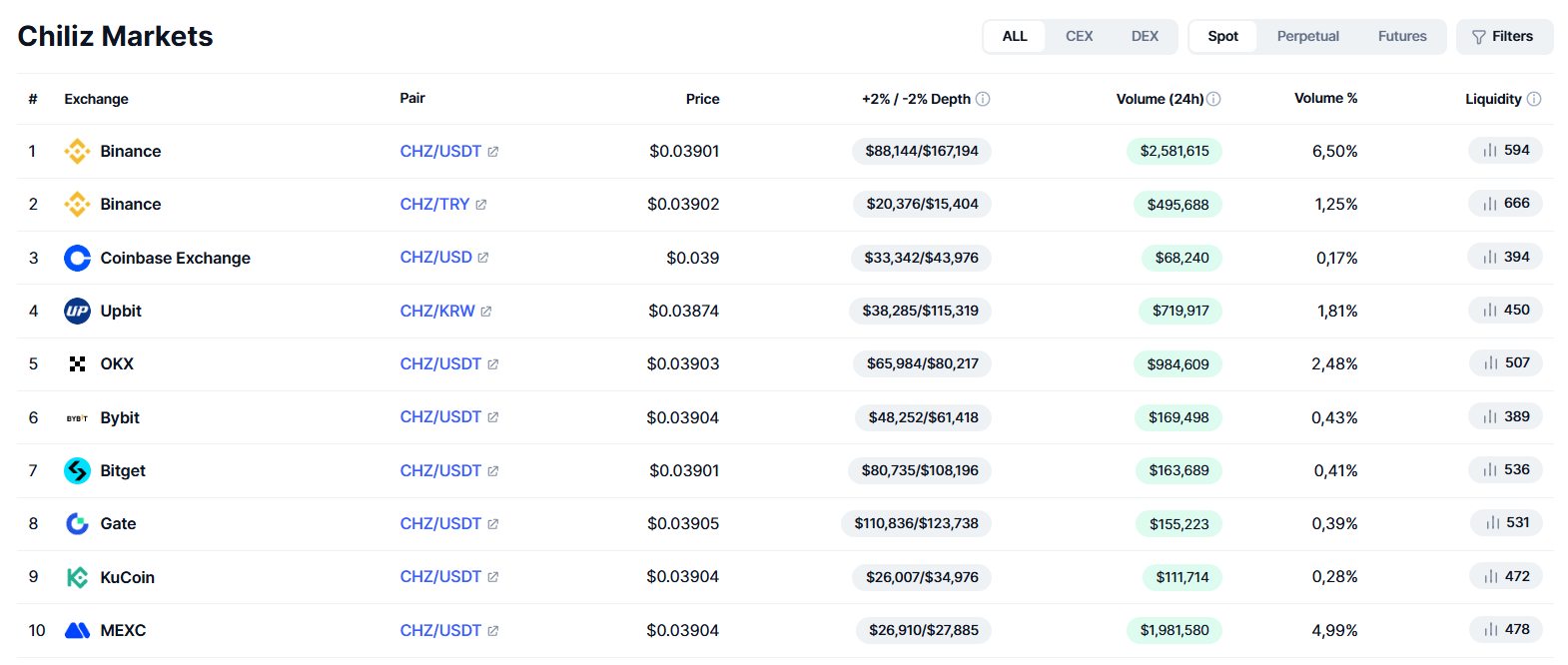The image size is (1568, 665).
Task: Open external link icon beside Bitget CHZ/USDT pair
Action: coord(493,471)
